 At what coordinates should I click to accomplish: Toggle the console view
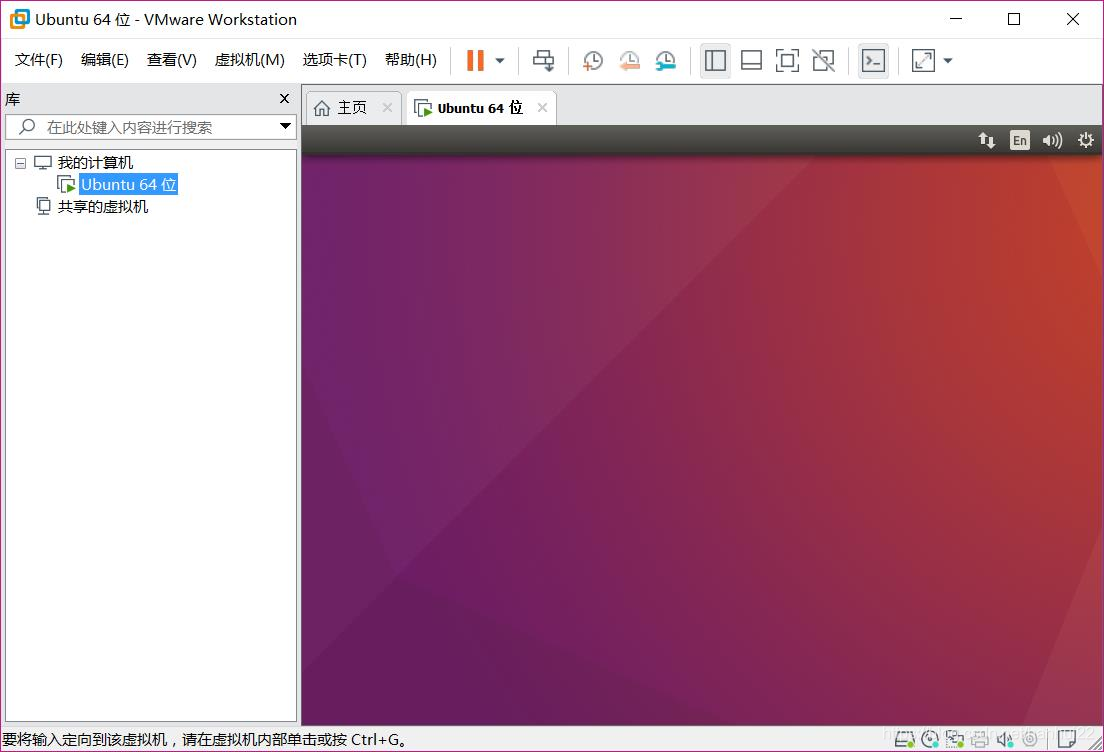click(x=873, y=60)
